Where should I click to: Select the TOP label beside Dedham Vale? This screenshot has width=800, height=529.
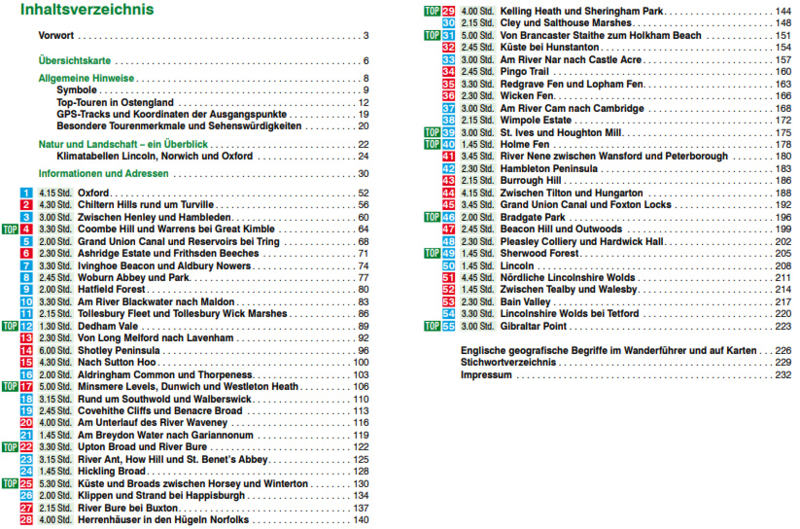point(10,326)
